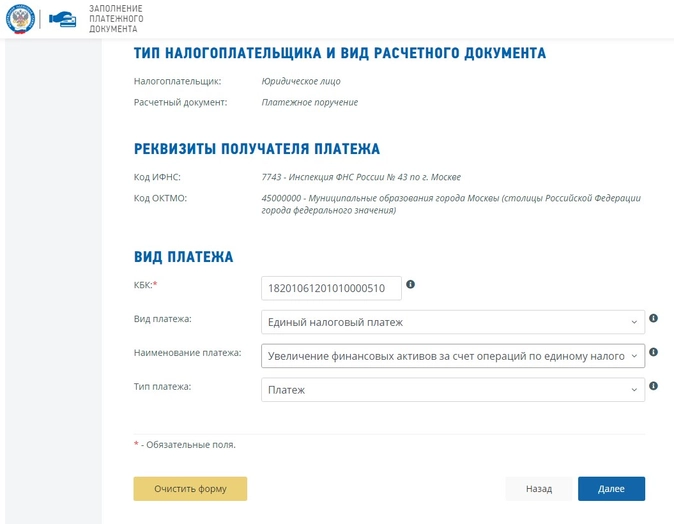Expand the Наименование платежа dropdown
Image resolution: width=674 pixels, height=524 pixels.
point(453,356)
